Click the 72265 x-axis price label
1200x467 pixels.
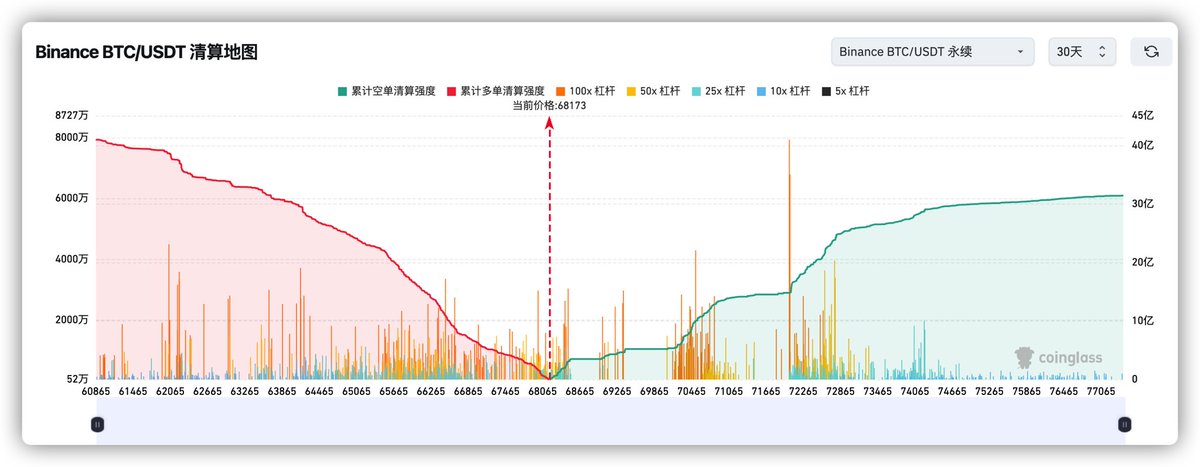pos(803,393)
